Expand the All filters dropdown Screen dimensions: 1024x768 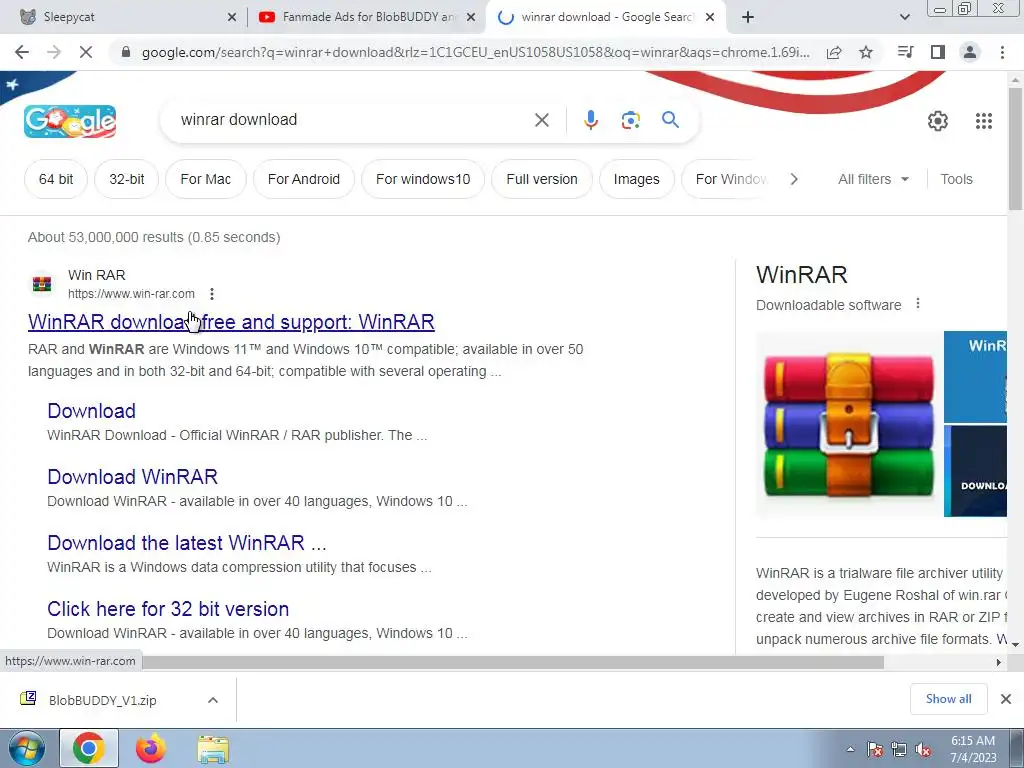[x=873, y=179]
